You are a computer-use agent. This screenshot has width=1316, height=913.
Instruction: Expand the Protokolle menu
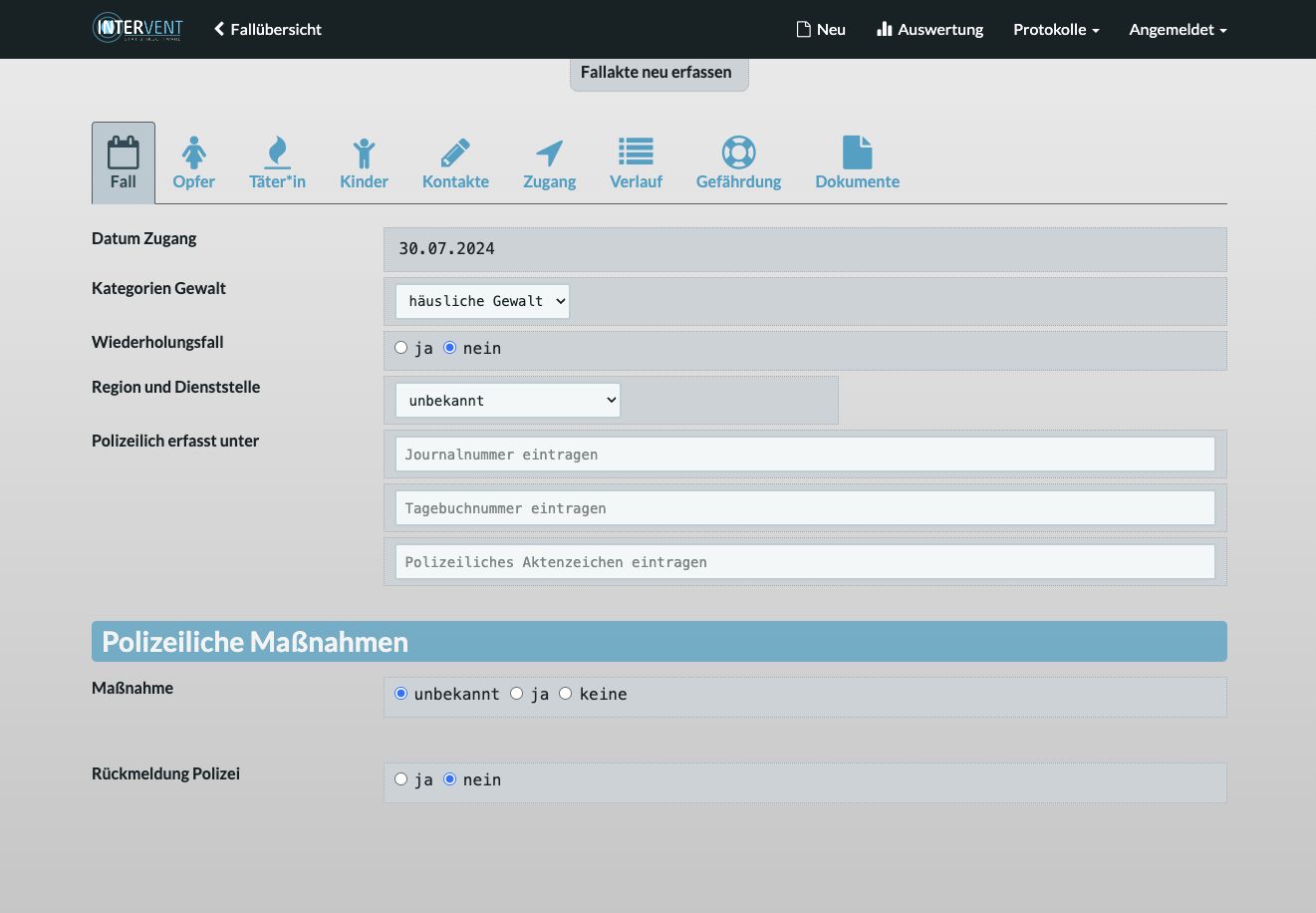click(x=1056, y=29)
